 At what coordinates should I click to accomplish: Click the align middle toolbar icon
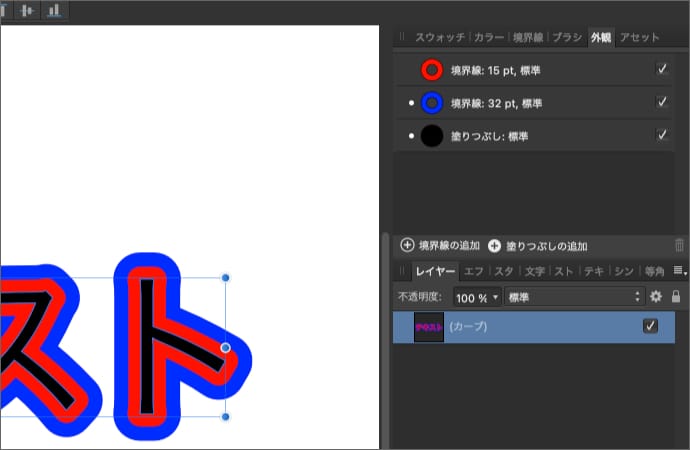point(27,11)
